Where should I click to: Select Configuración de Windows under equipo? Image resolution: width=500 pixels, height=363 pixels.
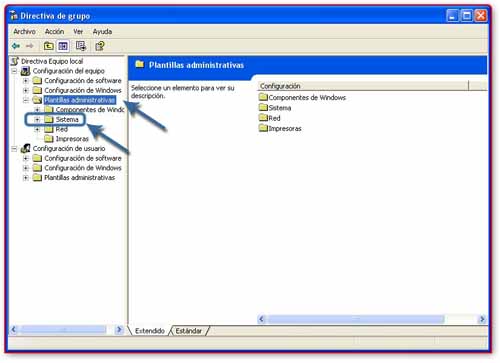(x=83, y=90)
